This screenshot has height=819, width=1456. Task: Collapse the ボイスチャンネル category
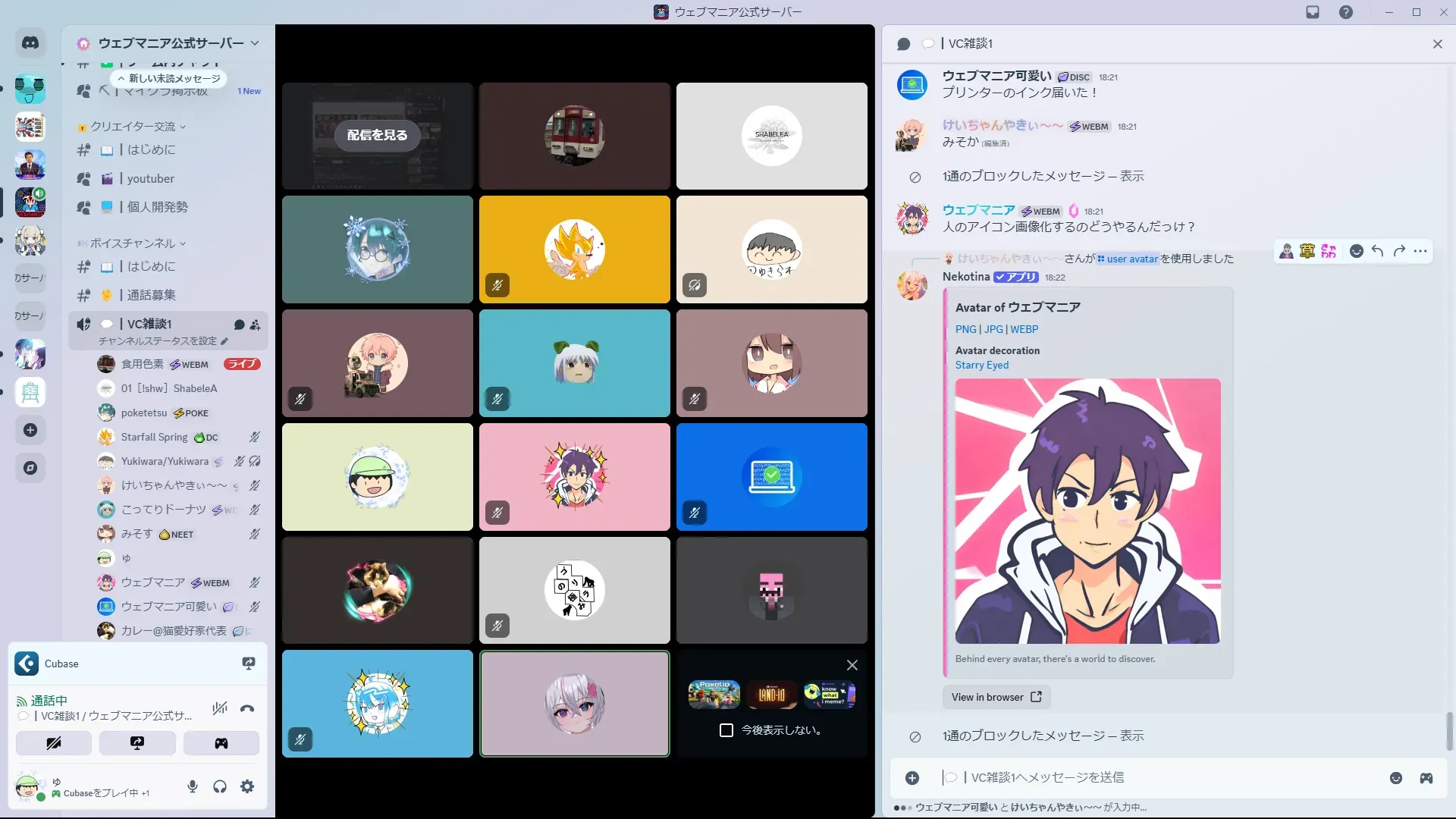[x=133, y=243]
